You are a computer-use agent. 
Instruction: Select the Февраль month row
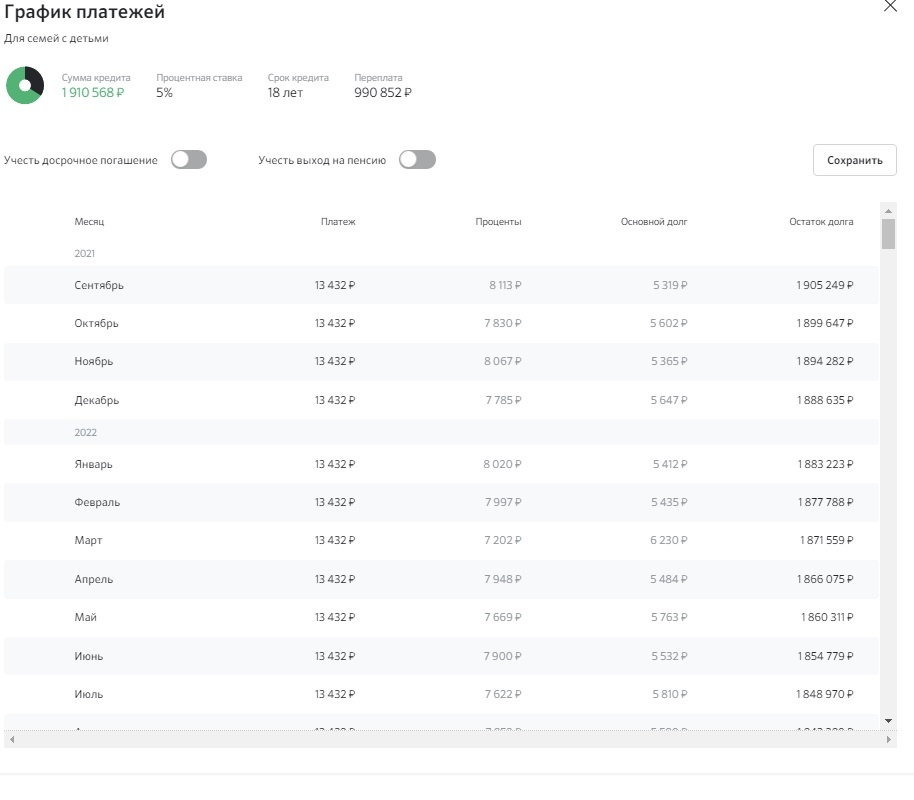click(x=441, y=502)
